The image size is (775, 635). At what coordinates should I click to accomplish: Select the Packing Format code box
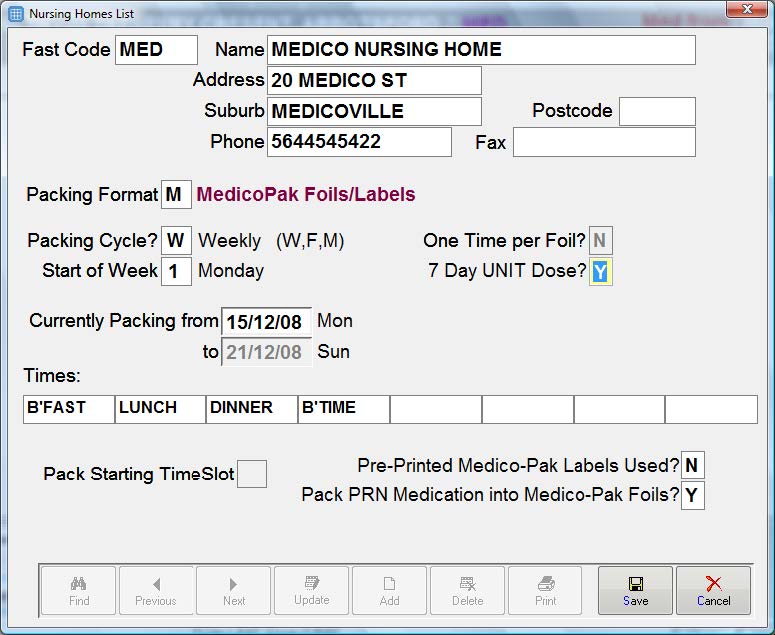176,195
